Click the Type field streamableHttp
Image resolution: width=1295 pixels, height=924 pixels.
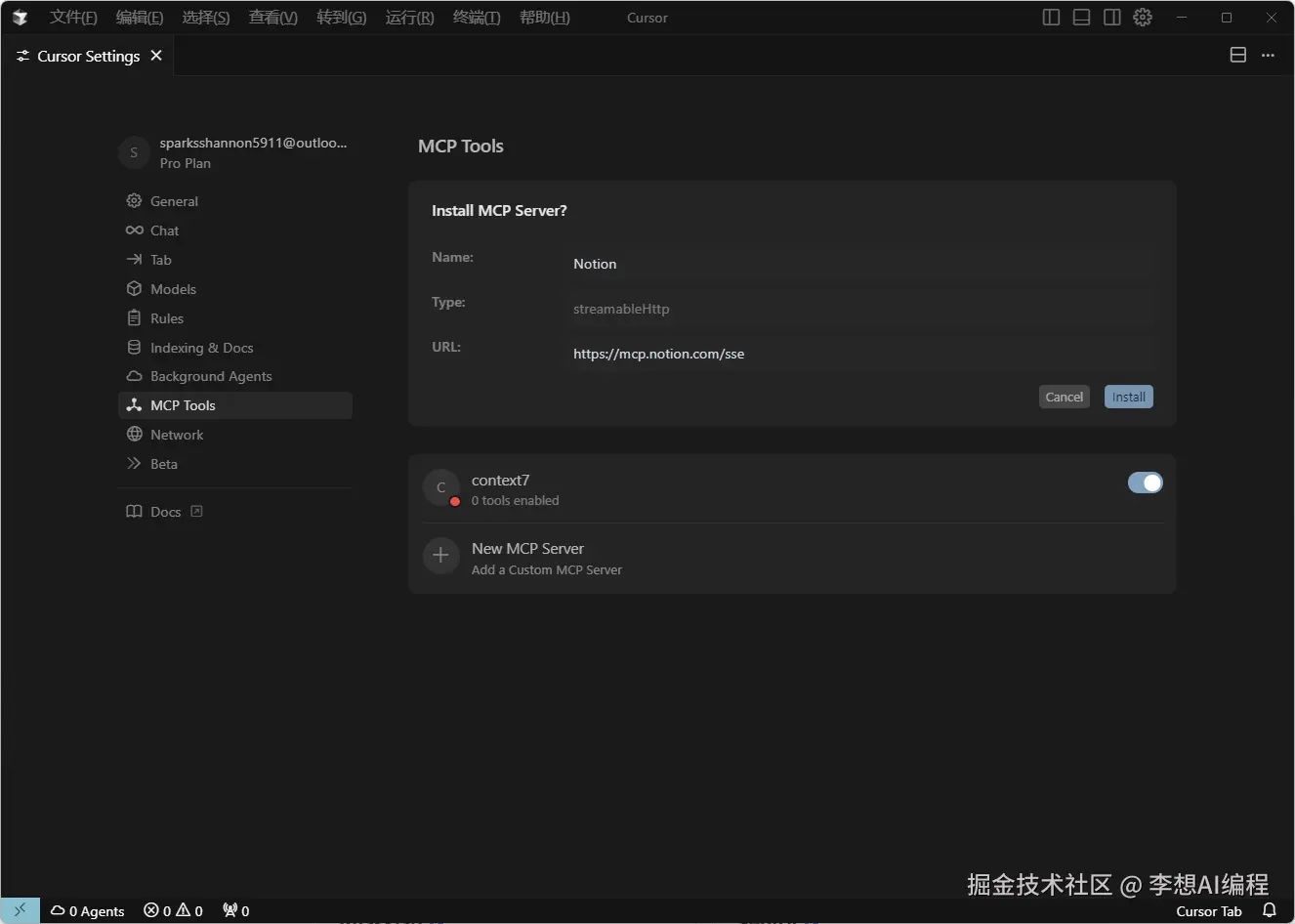pos(859,309)
